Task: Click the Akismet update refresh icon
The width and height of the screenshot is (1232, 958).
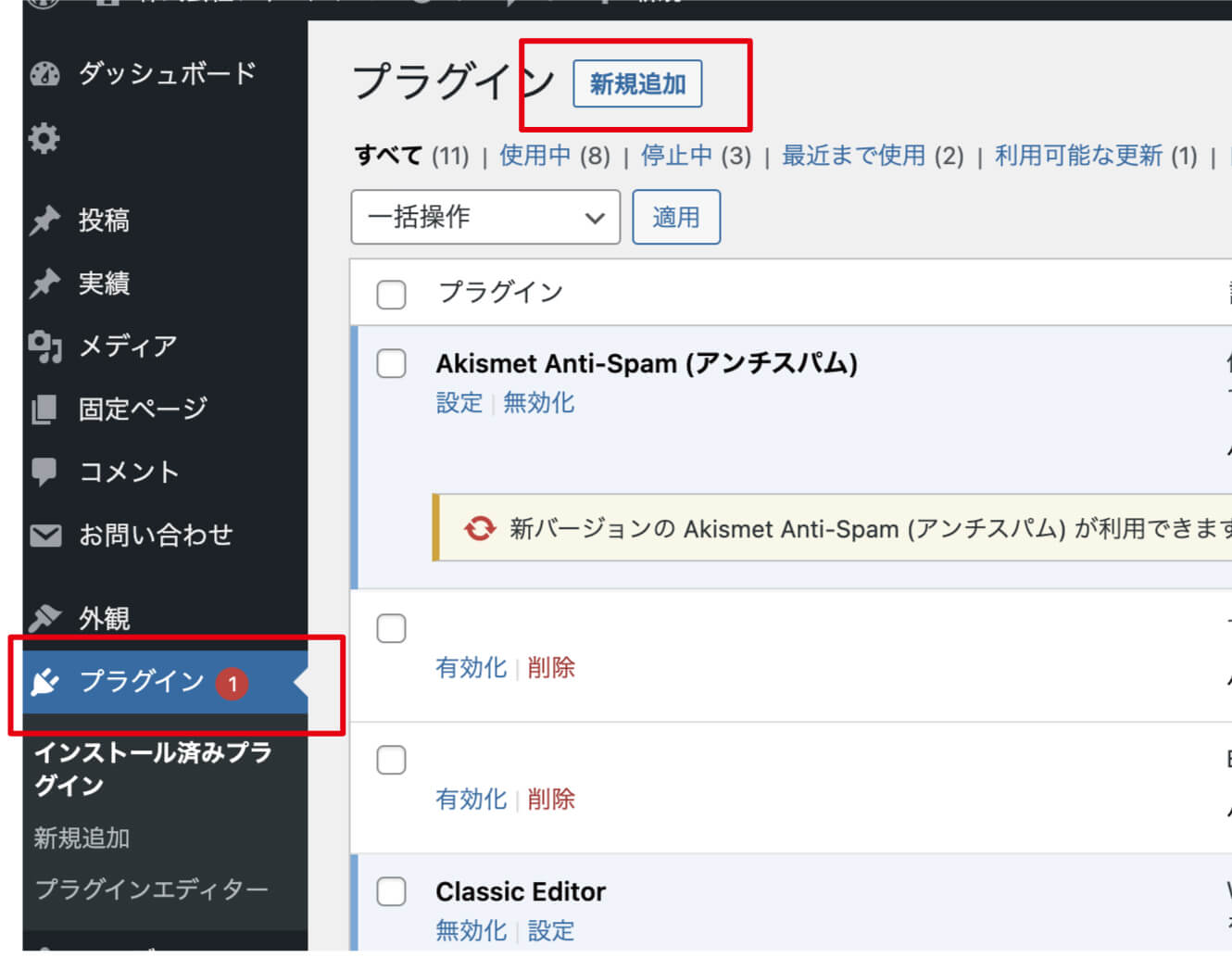Action: (480, 529)
